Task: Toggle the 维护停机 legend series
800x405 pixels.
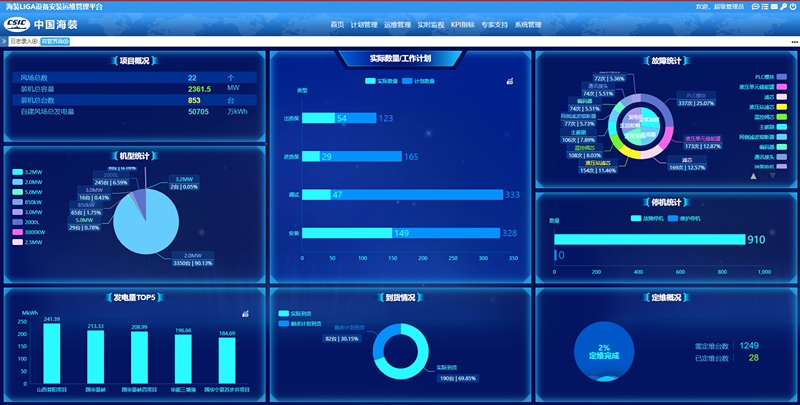Action: [684, 218]
